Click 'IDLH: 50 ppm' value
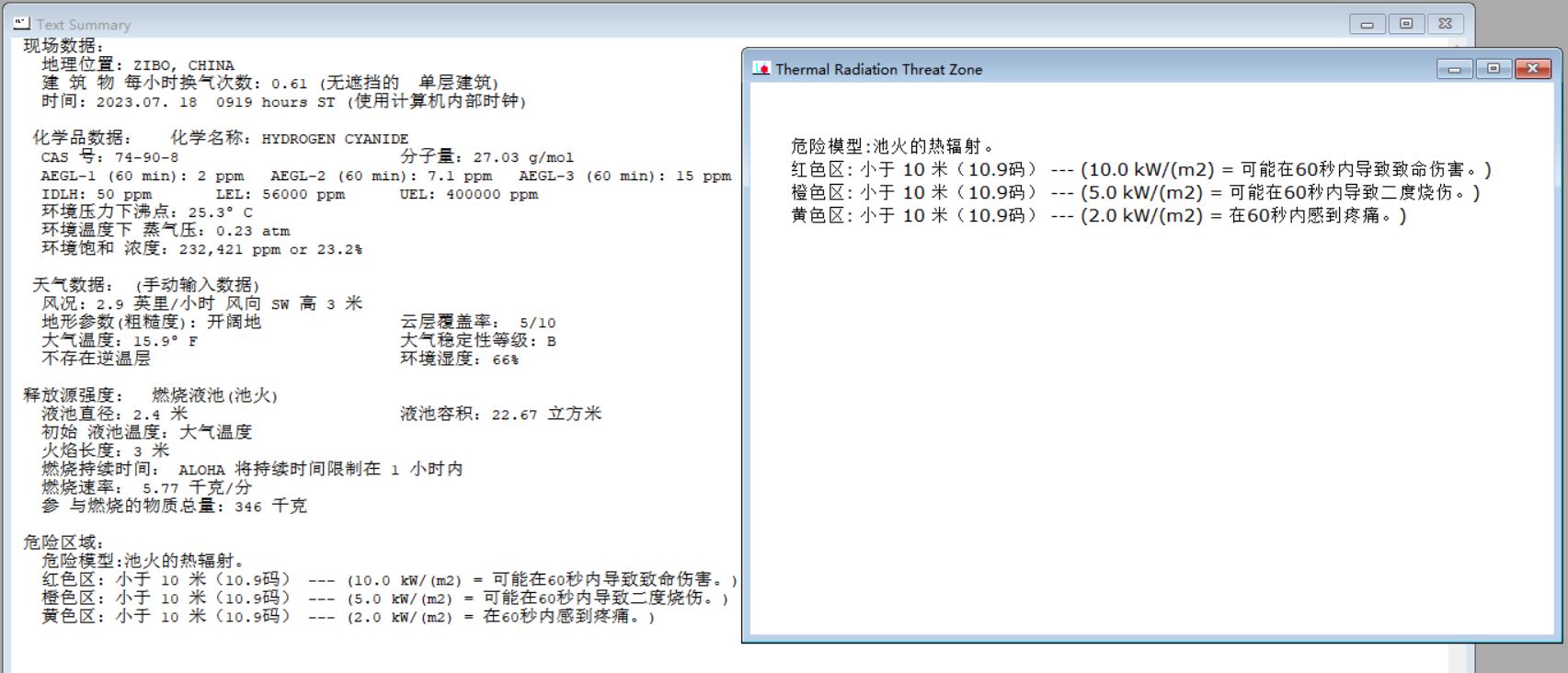The width and height of the screenshot is (1568, 673). pos(97,194)
